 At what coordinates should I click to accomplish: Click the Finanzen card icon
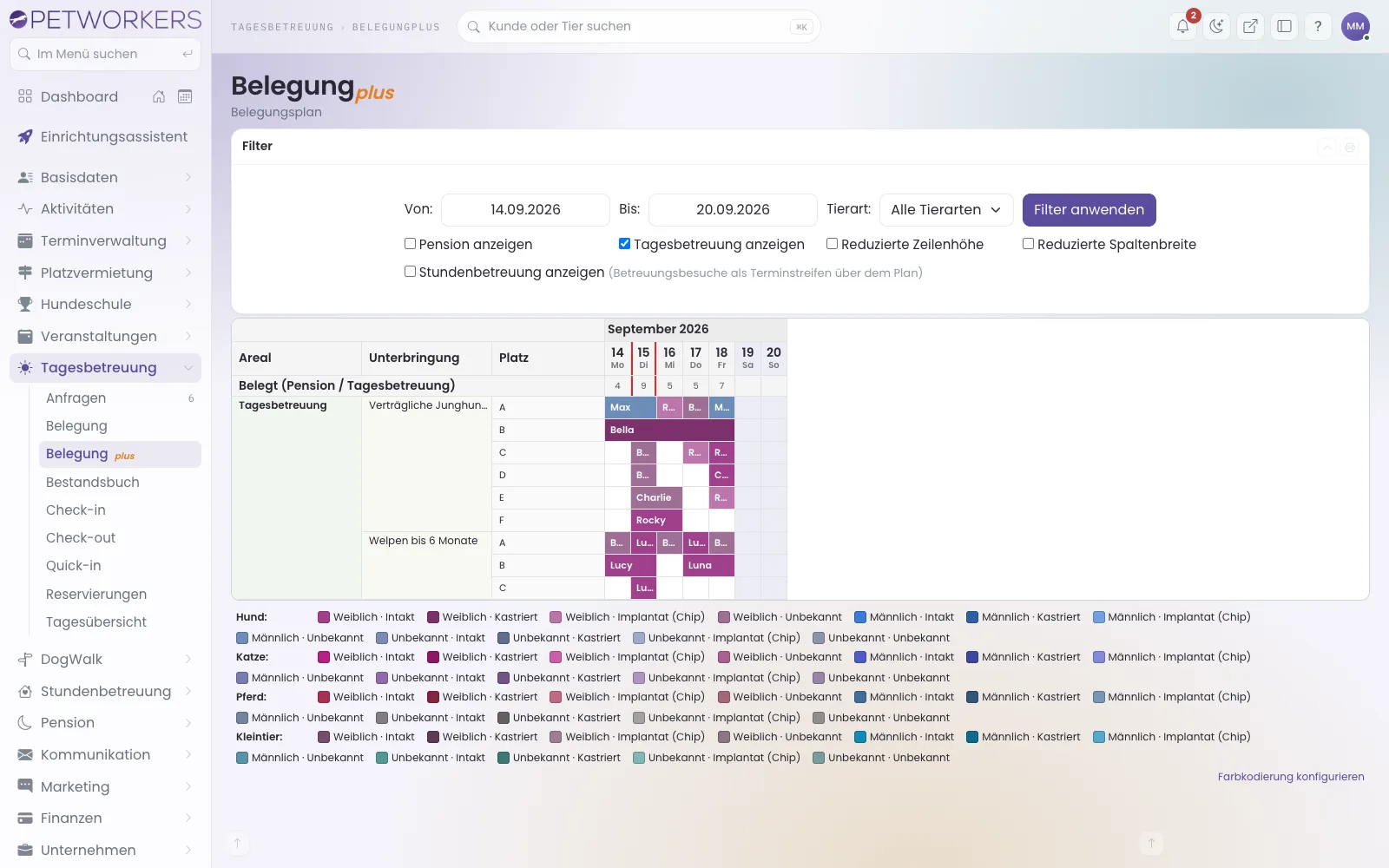(25, 818)
